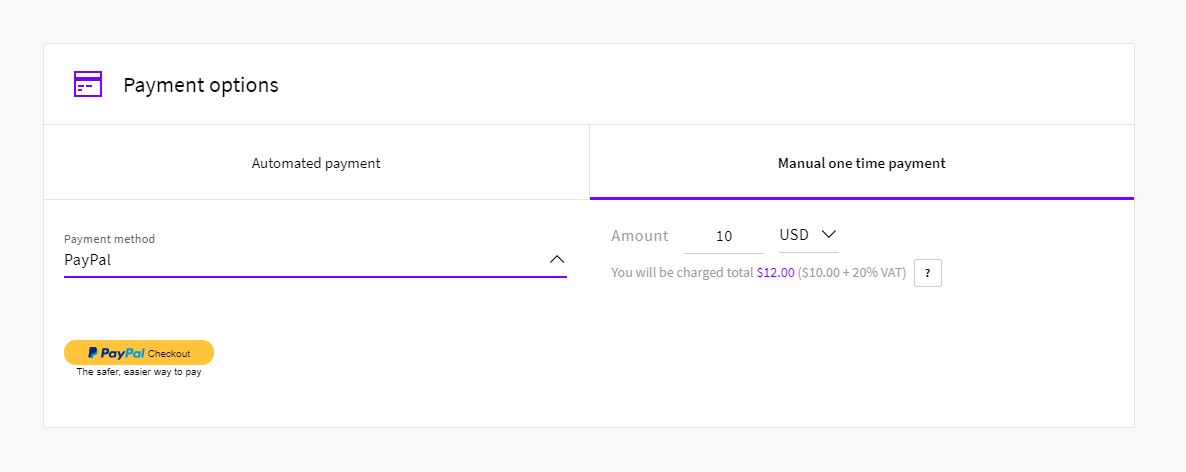Click the "($10.00 + 20% VAT)" breakdown text
The image size is (1186, 472).
point(852,273)
